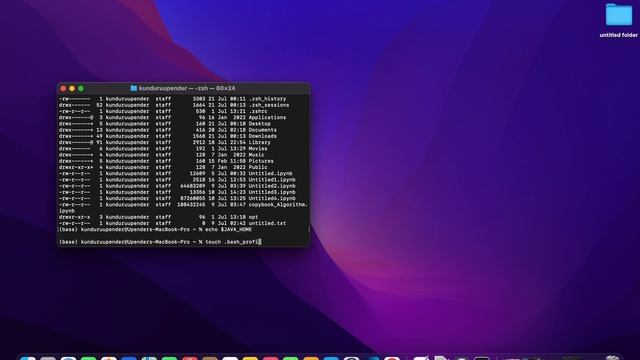Click the .zsh_history filename in the listing
Viewport: 640px width, 360px height.
point(267,99)
